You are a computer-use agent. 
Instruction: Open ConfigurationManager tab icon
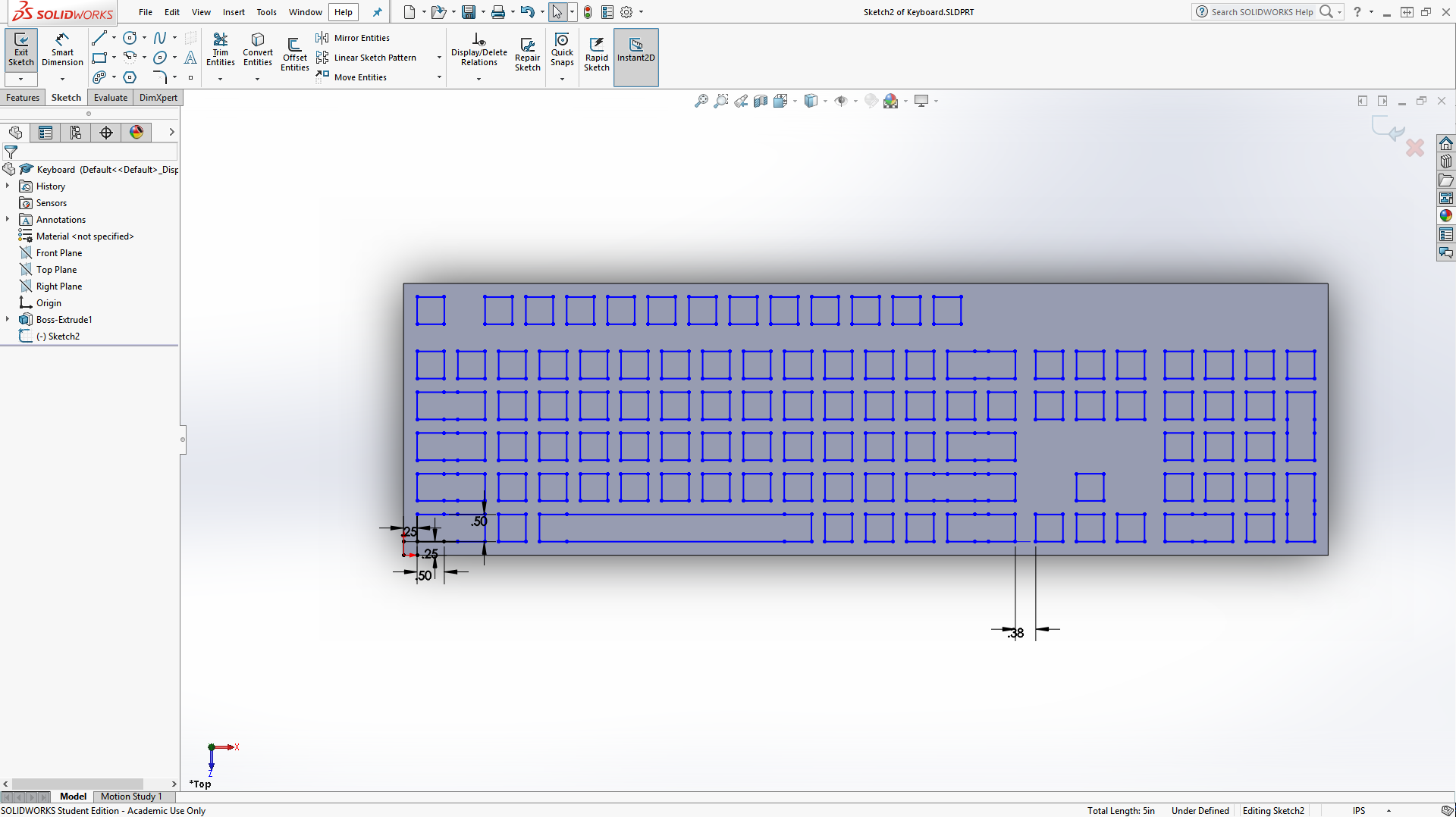(76, 133)
